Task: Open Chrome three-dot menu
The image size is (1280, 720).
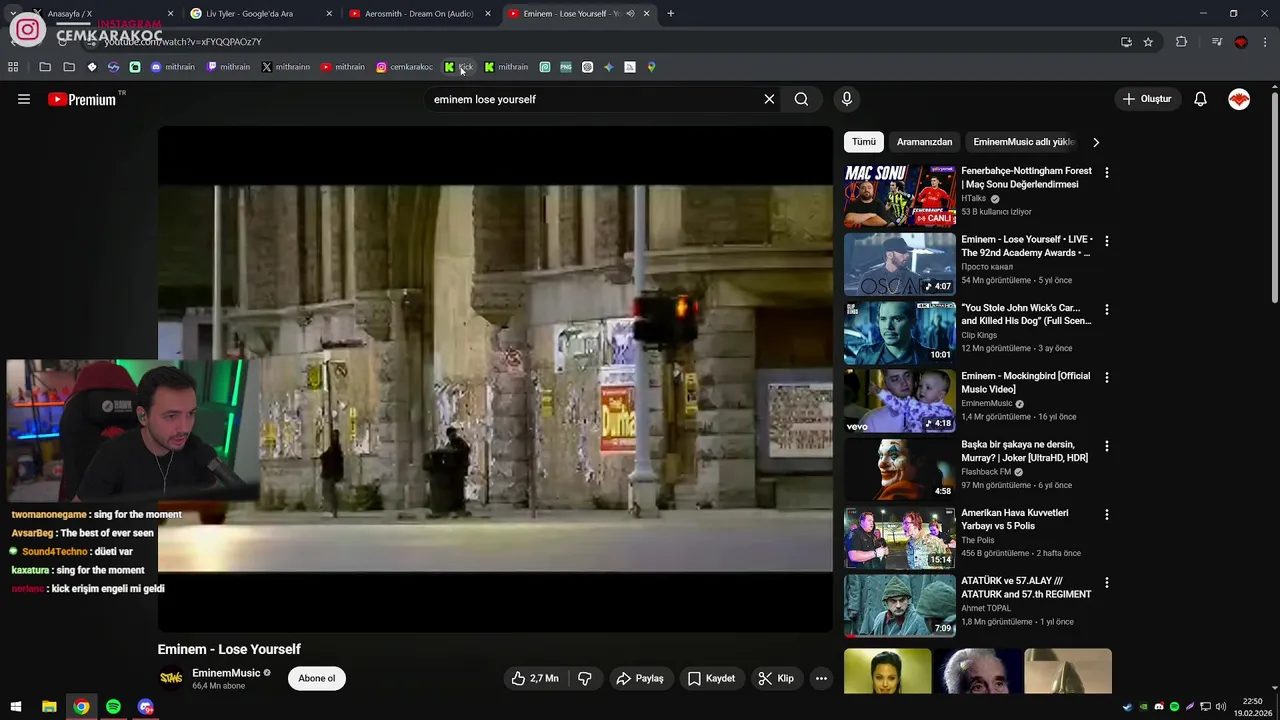Action: click(x=1266, y=42)
